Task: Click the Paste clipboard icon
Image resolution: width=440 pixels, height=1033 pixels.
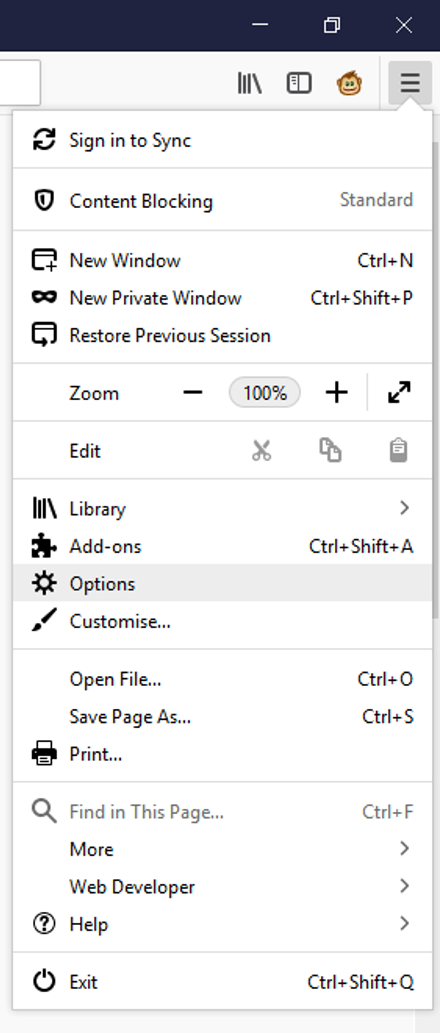Action: 399,451
